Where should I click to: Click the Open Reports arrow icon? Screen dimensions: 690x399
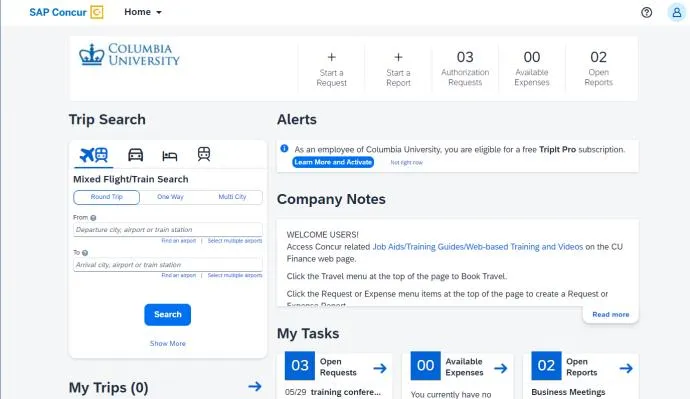[x=626, y=368]
